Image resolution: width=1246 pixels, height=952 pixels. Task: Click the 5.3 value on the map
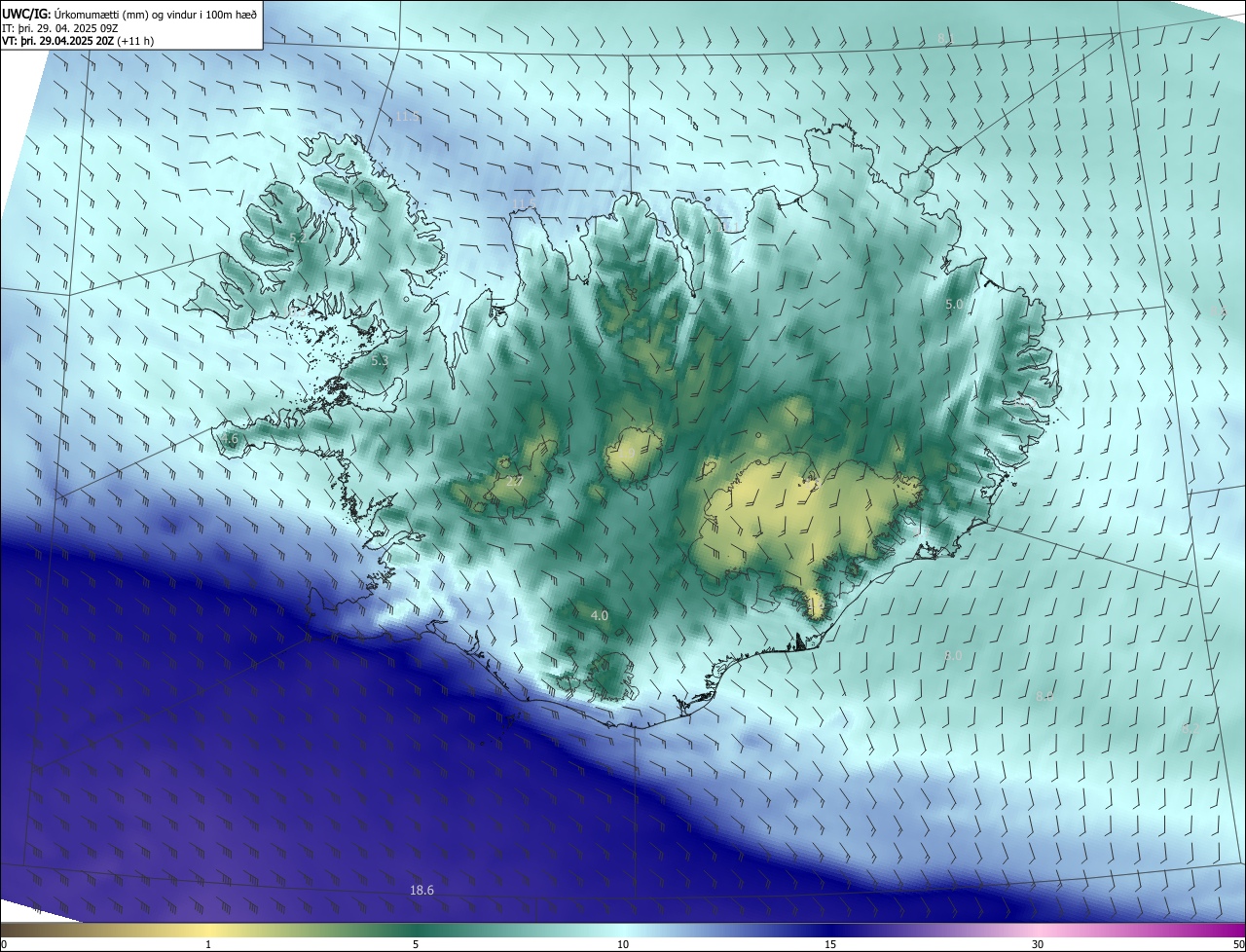(x=380, y=360)
